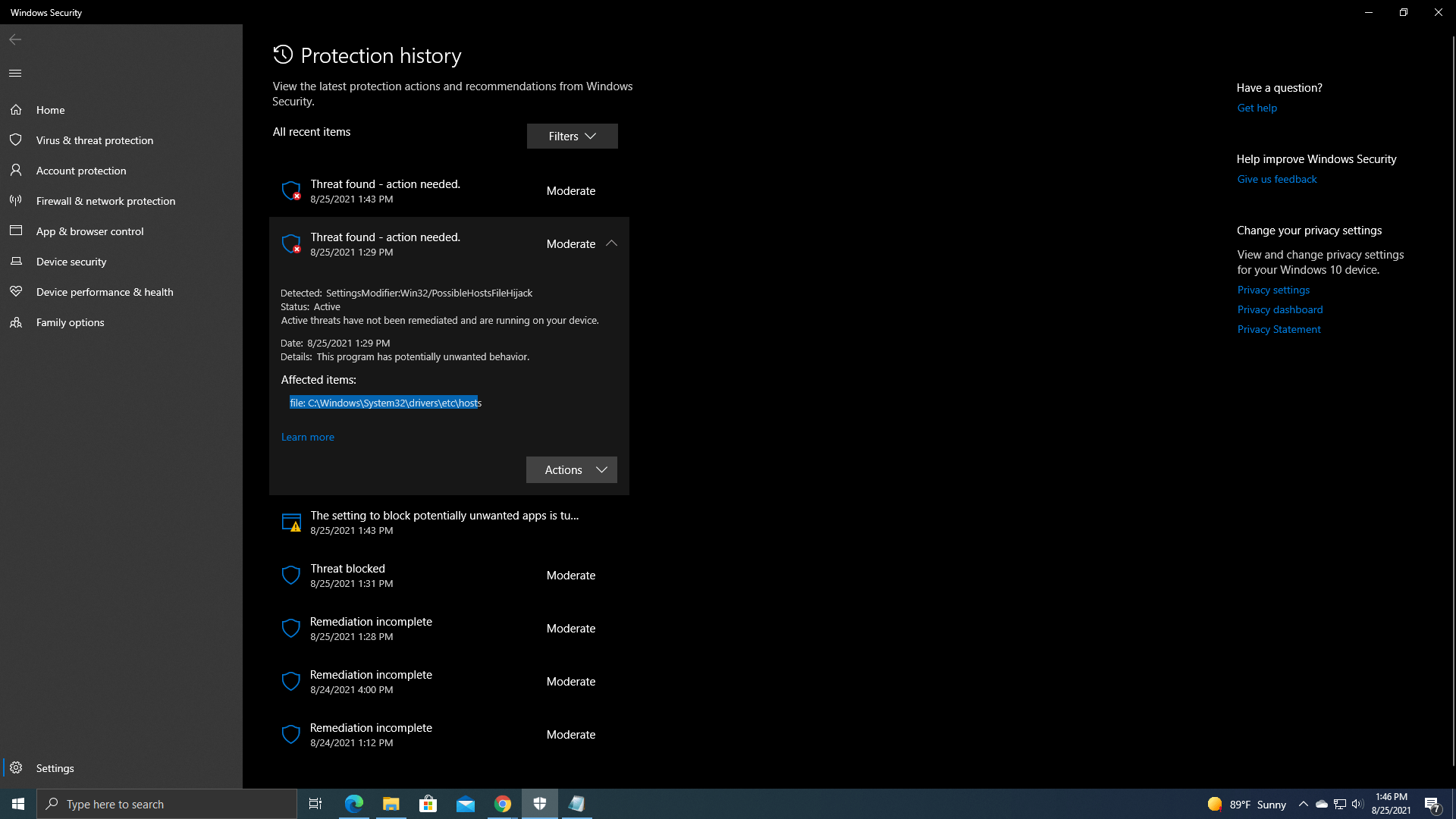This screenshot has width=1456, height=819.
Task: Click the taskbar search field
Action: 167,803
